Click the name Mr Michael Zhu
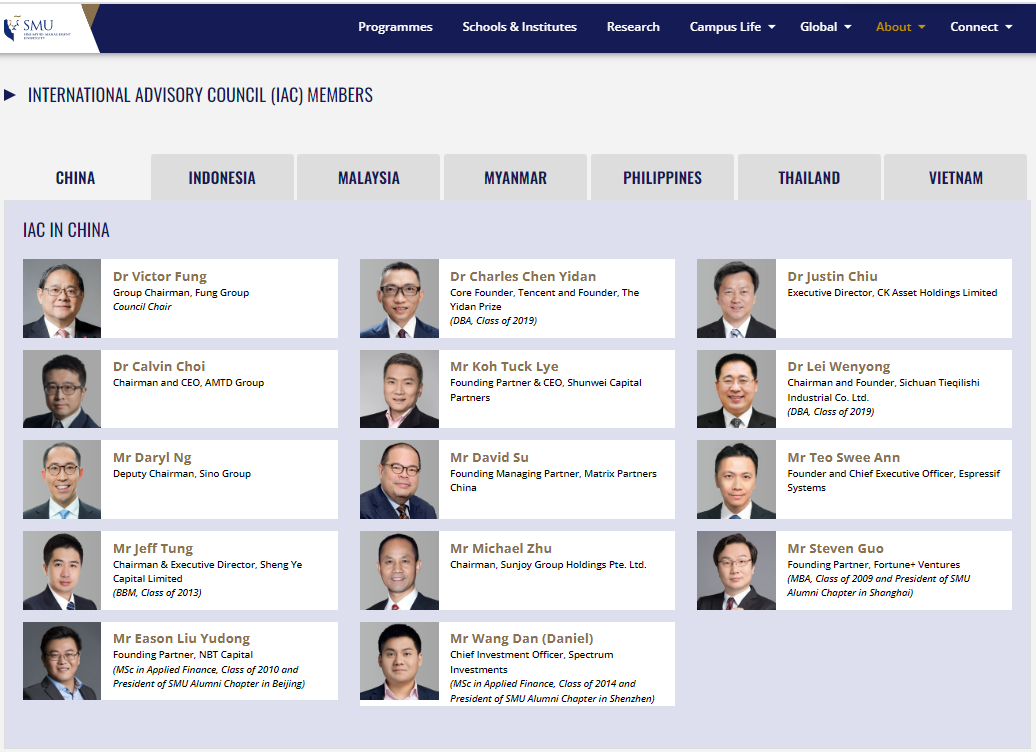Viewport: 1036px width, 752px height. 501,548
